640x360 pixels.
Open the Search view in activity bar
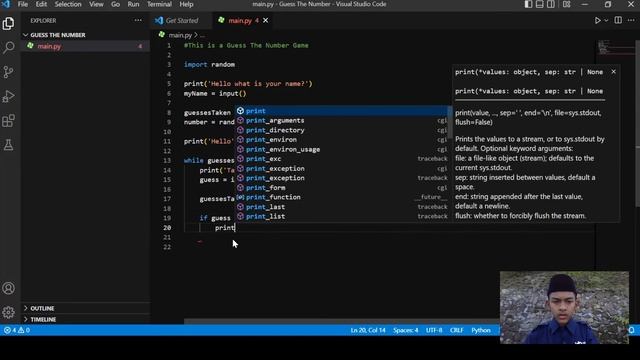pos(8,48)
